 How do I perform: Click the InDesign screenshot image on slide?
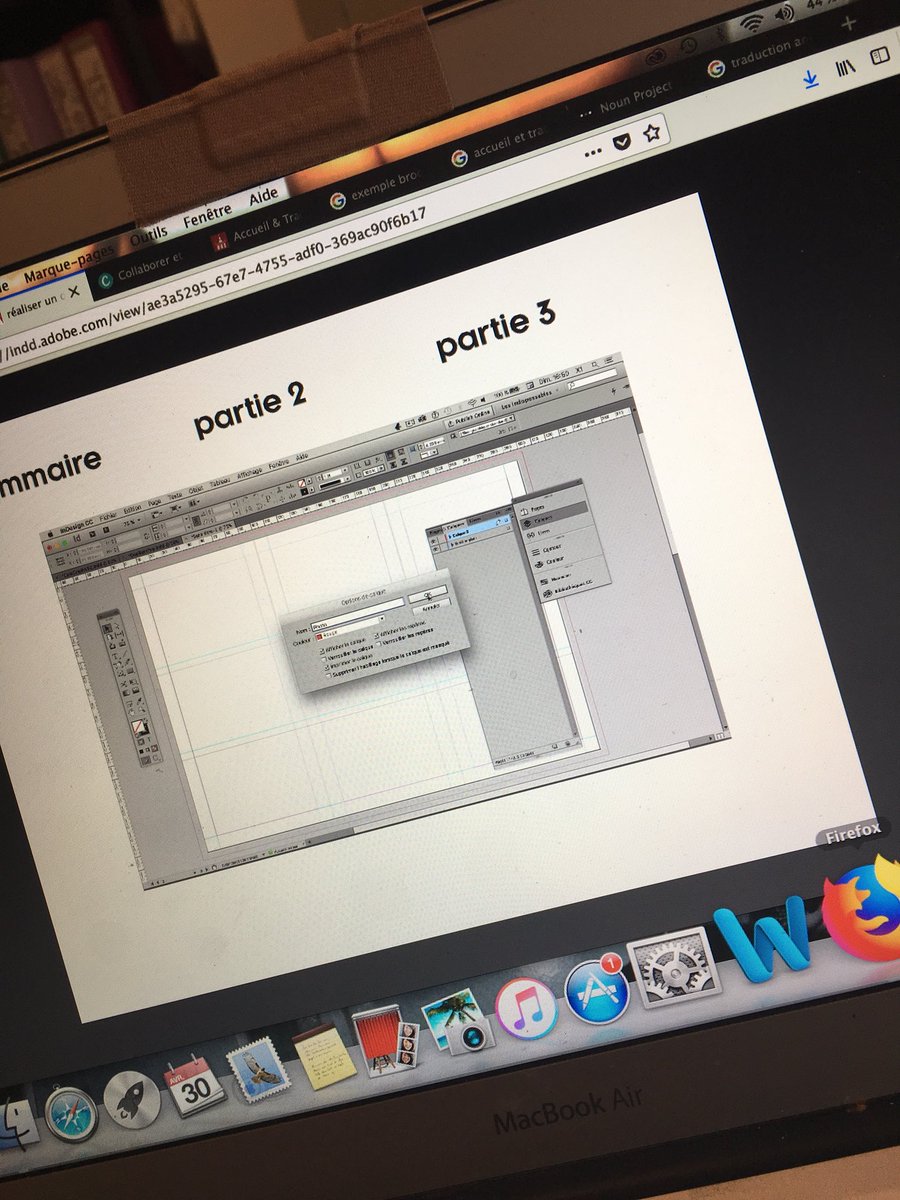pos(385,620)
